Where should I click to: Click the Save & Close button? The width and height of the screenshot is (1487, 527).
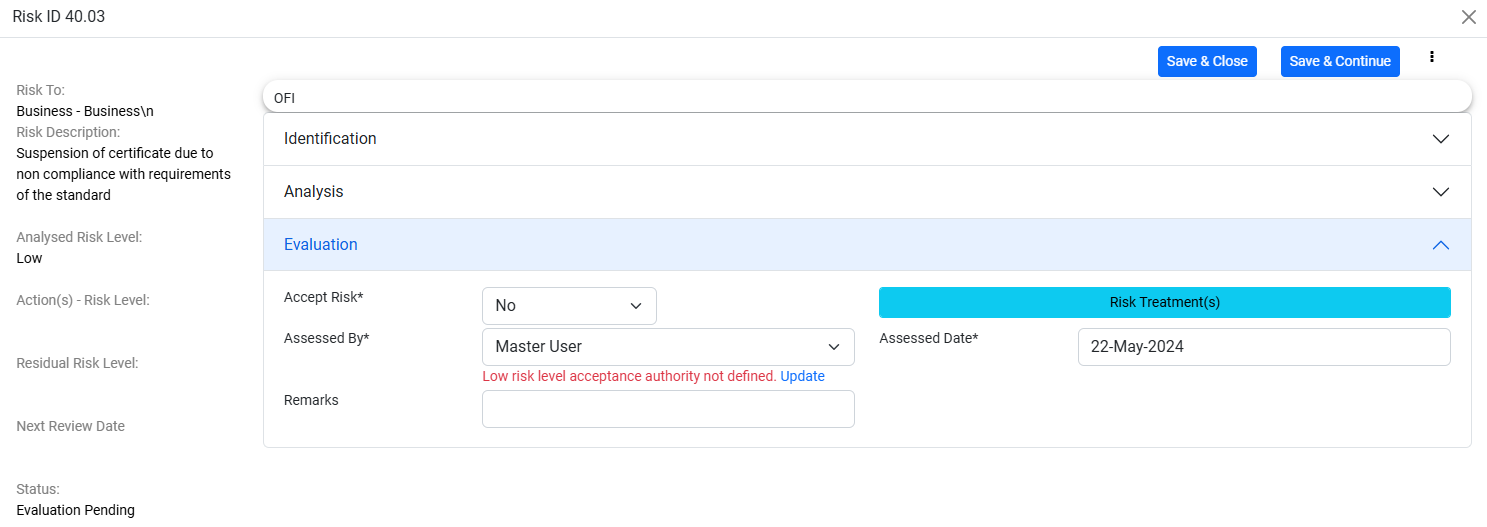[1206, 61]
